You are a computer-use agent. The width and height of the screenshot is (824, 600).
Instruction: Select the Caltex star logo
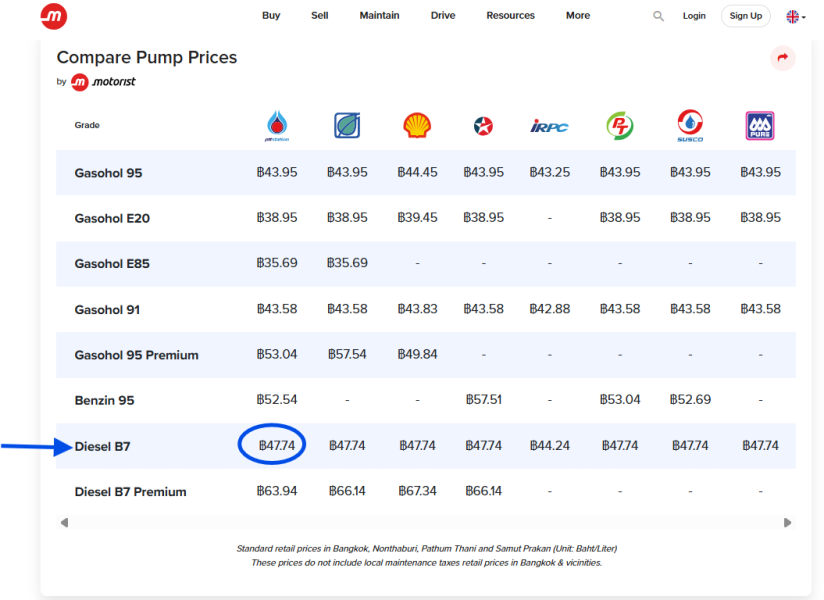(x=483, y=126)
